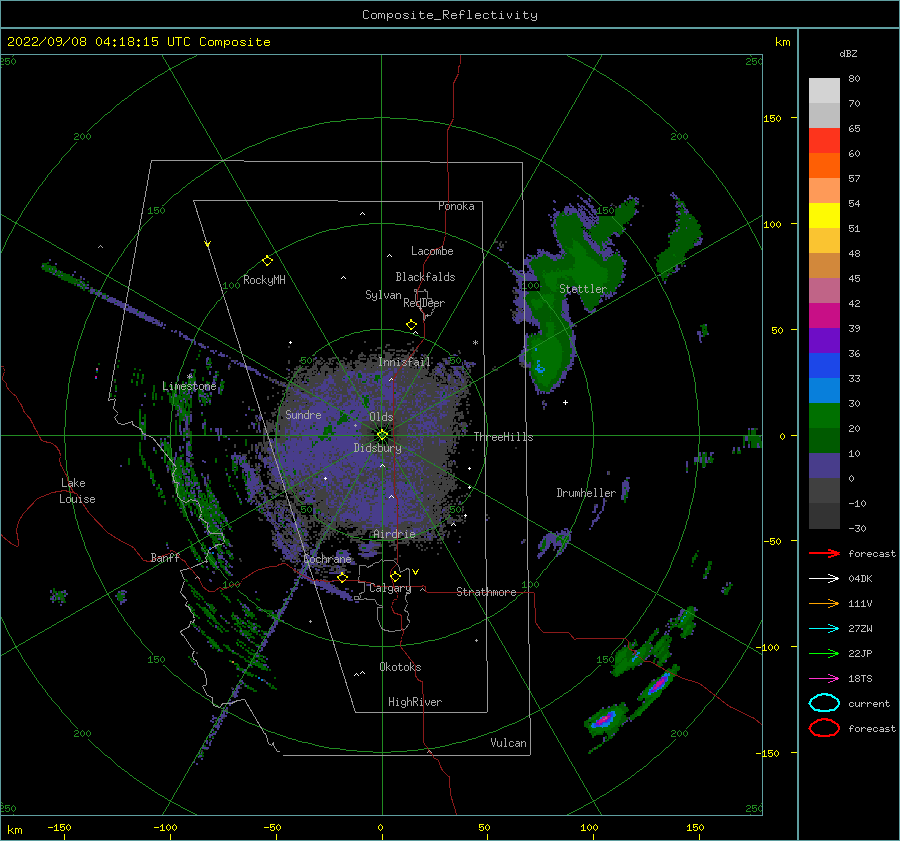Image resolution: width=900 pixels, height=841 pixels.
Task: Click the red forecast ellipse in legend
Action: (x=824, y=728)
